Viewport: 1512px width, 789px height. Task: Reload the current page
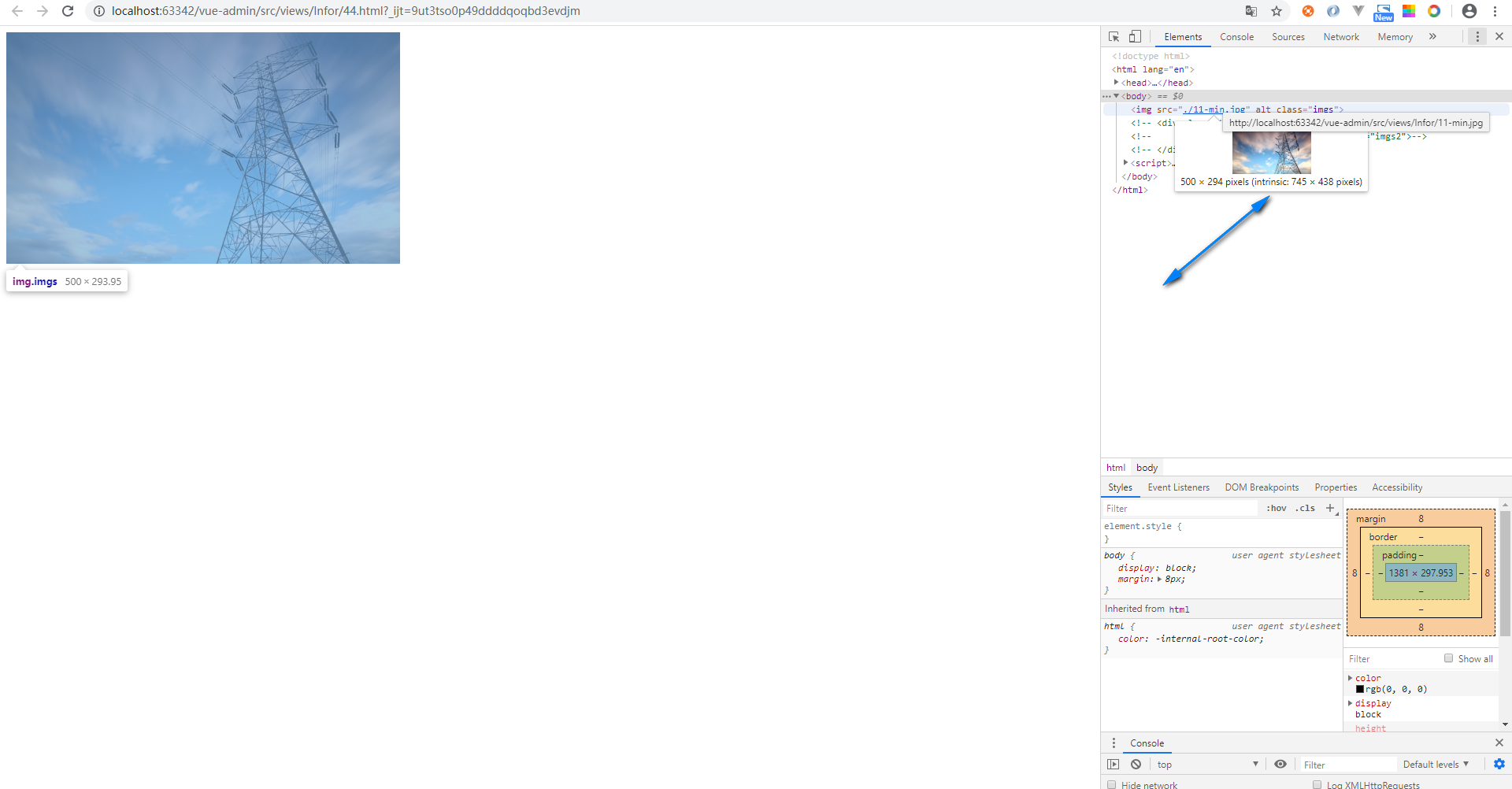[x=68, y=11]
